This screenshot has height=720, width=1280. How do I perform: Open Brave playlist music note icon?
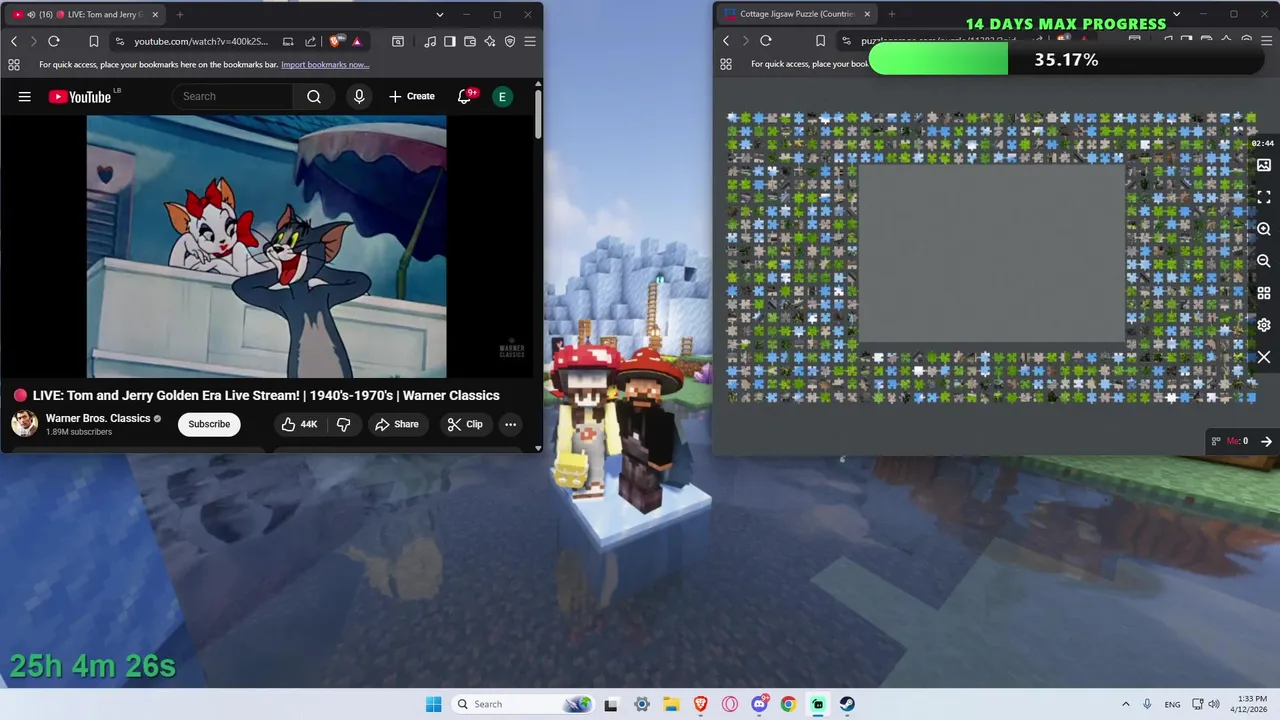pos(430,41)
